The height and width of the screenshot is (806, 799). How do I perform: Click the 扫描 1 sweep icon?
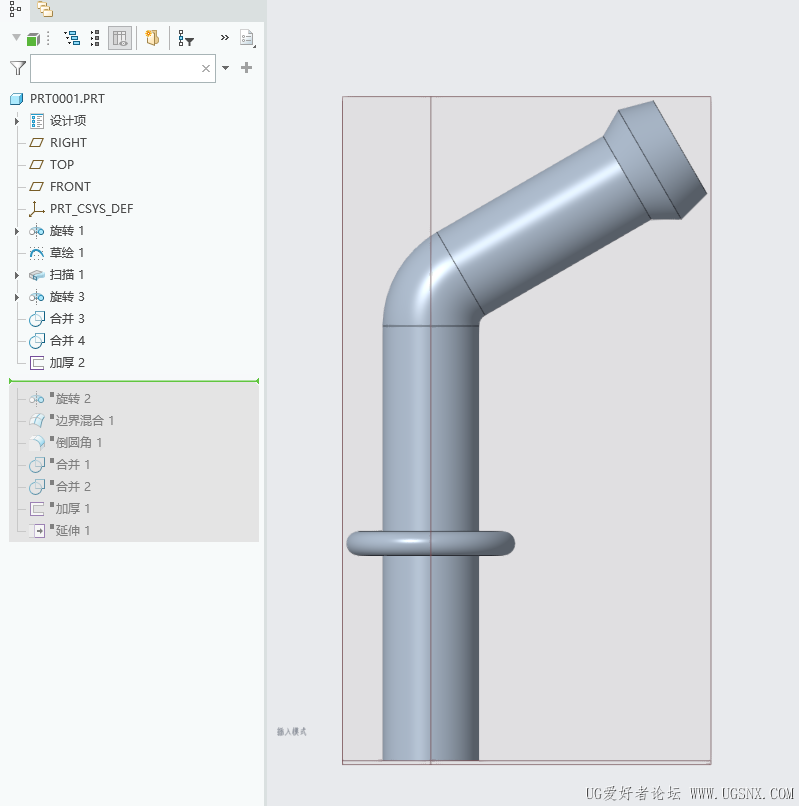click(37, 275)
